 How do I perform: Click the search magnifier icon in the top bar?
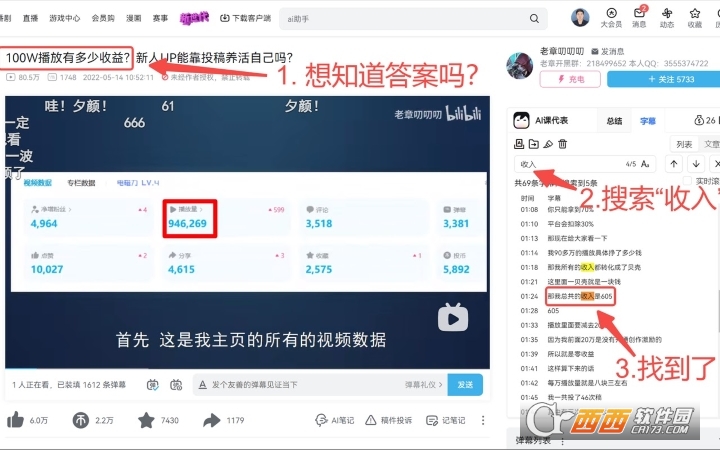[x=534, y=18]
